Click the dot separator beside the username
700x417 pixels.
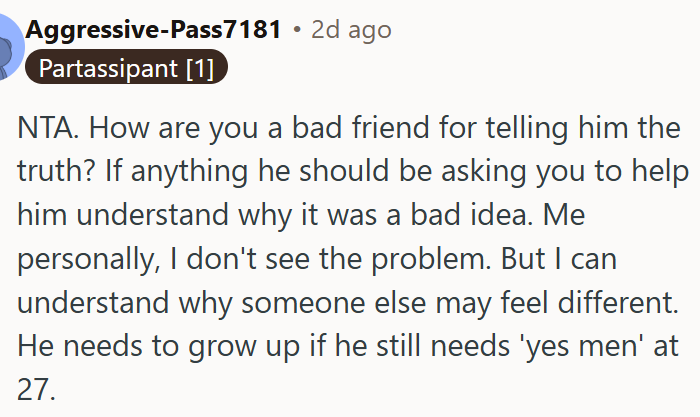297,30
